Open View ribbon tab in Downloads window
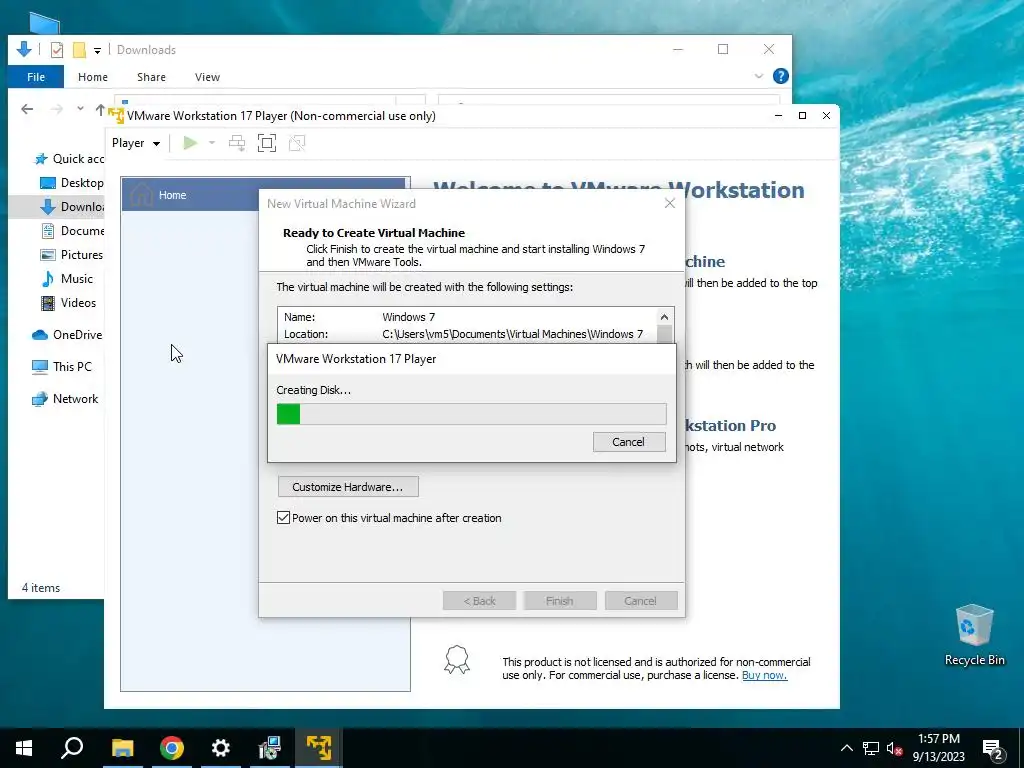The width and height of the screenshot is (1024, 768). click(207, 77)
